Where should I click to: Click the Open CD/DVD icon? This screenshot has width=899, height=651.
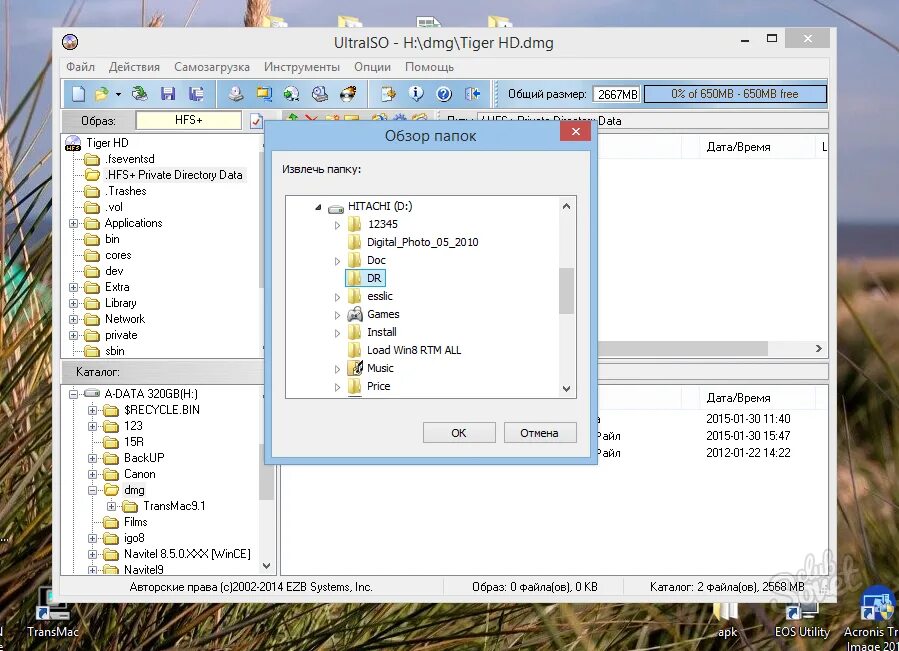[x=139, y=93]
